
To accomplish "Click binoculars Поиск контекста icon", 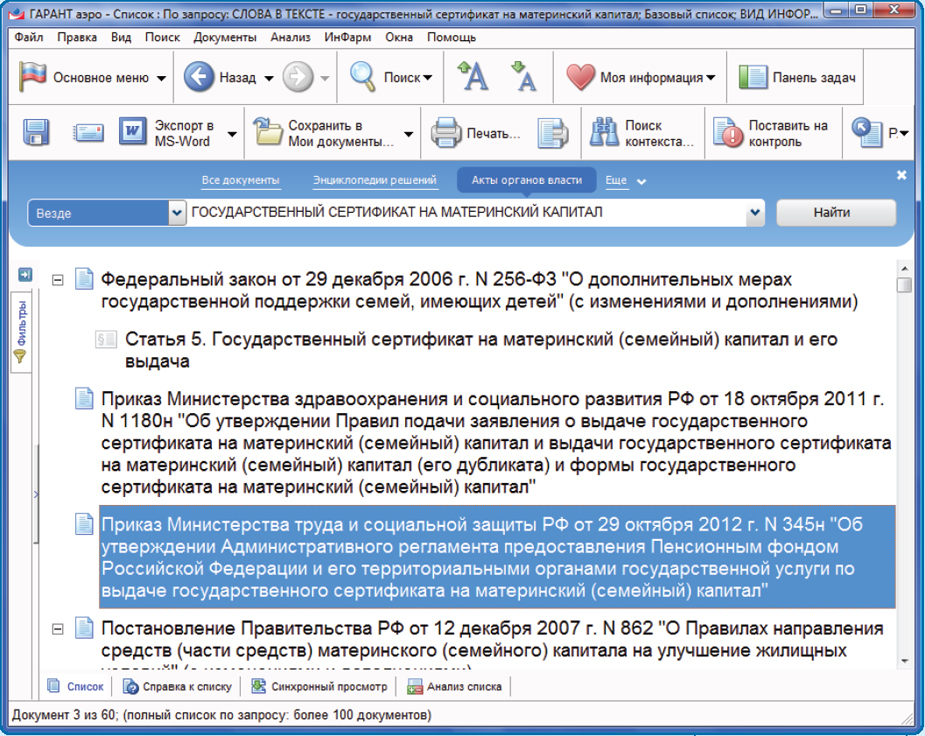I will (x=604, y=133).
